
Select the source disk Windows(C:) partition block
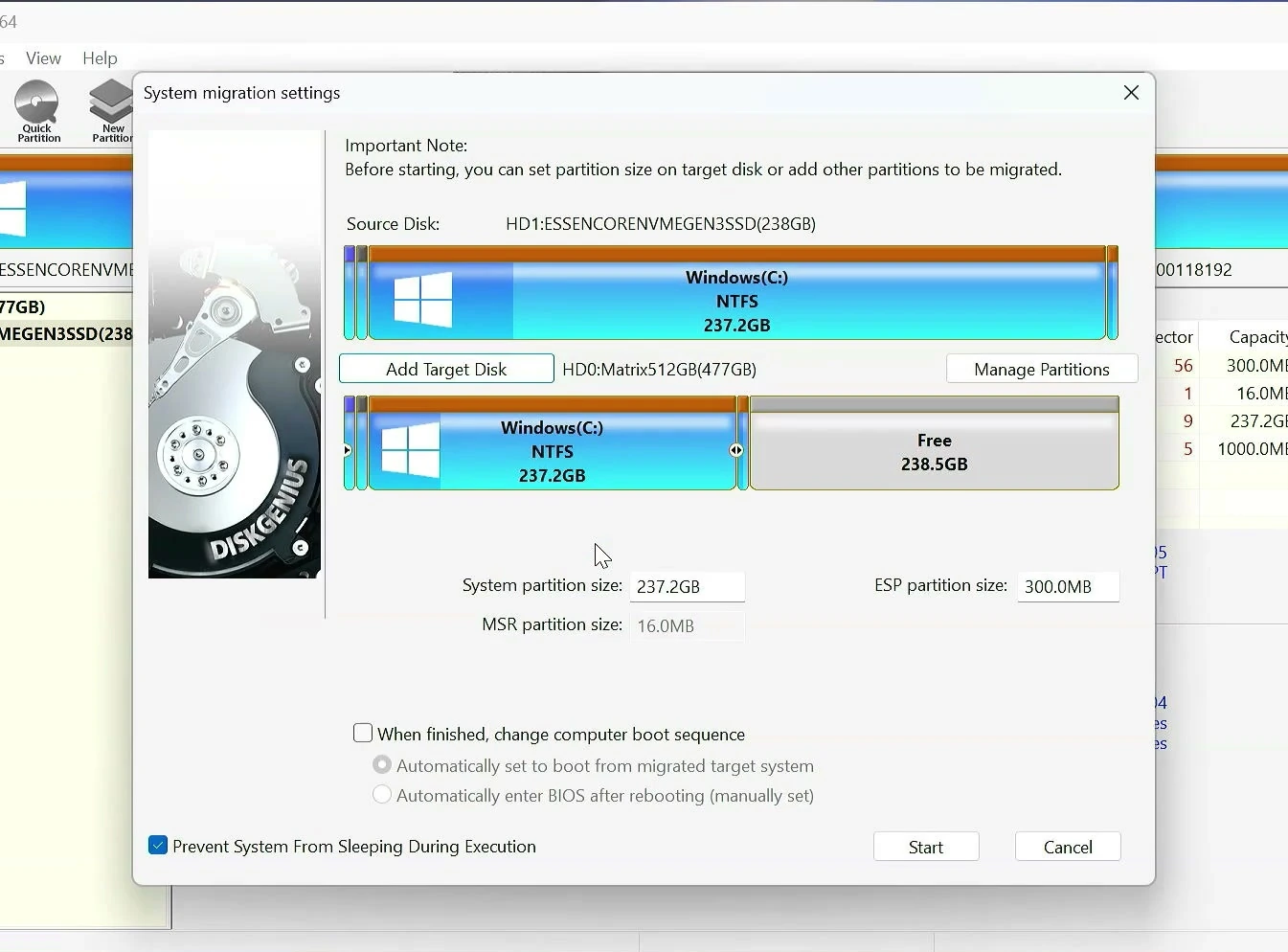pos(737,293)
